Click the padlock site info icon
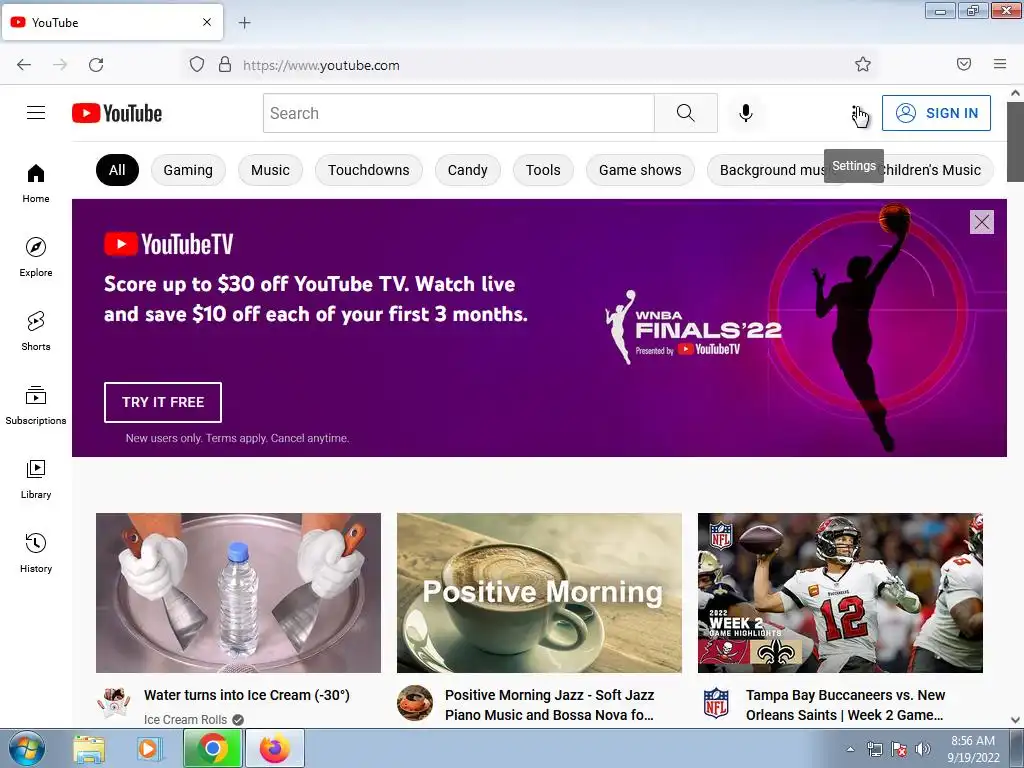This screenshot has height=768, width=1024. [225, 65]
